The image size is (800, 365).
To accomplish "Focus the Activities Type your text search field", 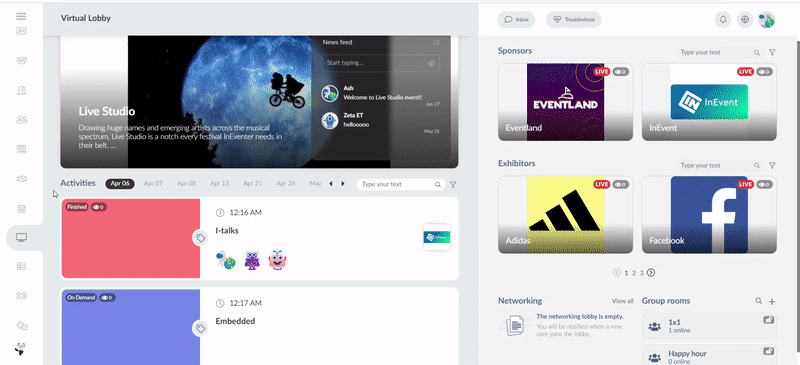I will (x=401, y=184).
